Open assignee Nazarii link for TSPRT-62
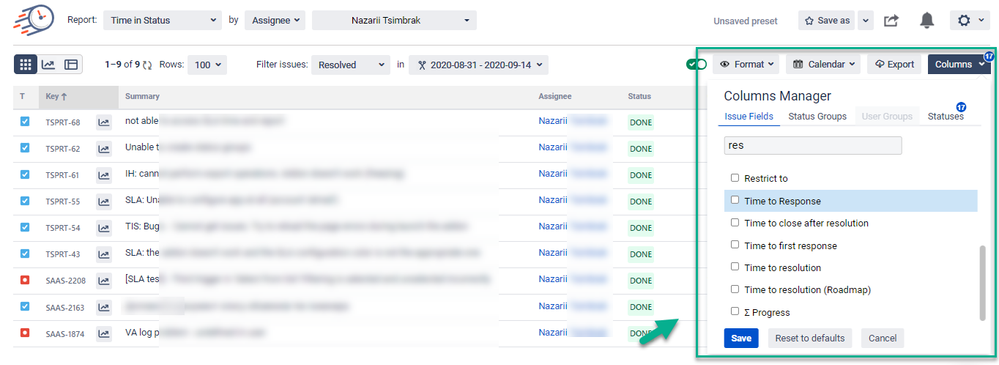Image resolution: width=999 pixels, height=365 pixels. pos(552,147)
